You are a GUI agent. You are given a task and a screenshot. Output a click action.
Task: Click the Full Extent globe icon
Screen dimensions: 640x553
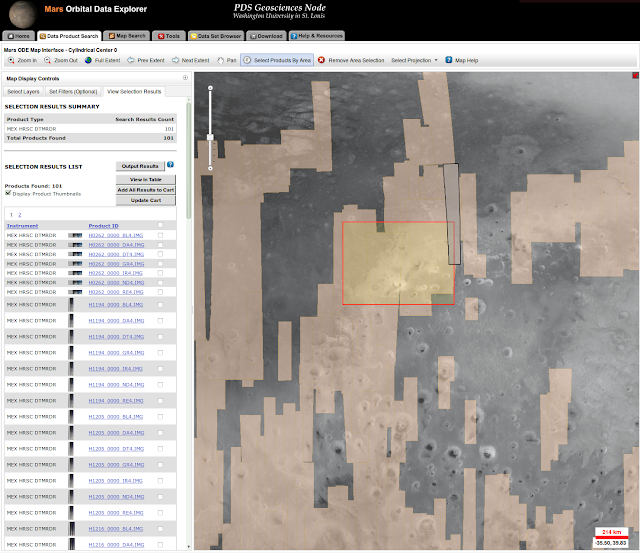click(x=102, y=60)
